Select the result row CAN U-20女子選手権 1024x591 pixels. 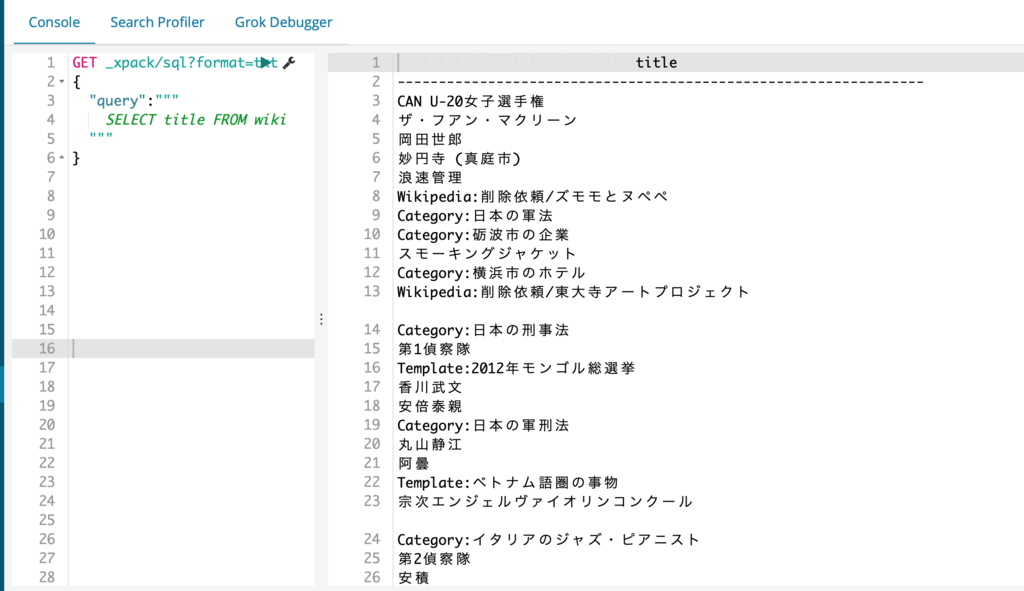click(x=471, y=101)
